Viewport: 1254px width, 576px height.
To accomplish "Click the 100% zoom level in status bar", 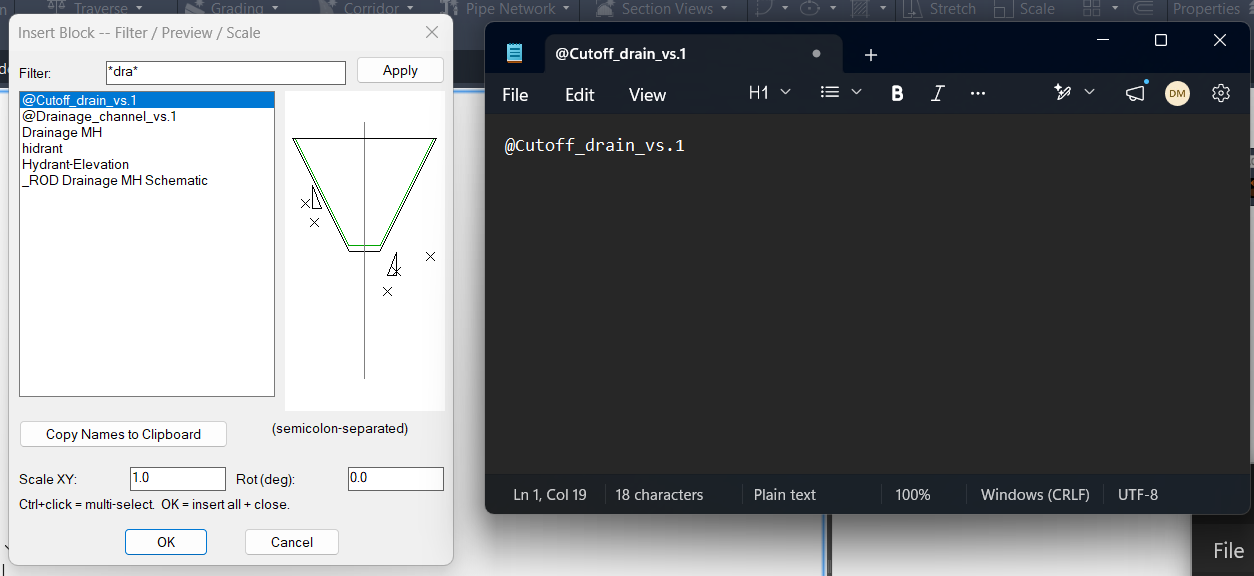I will click(912, 495).
